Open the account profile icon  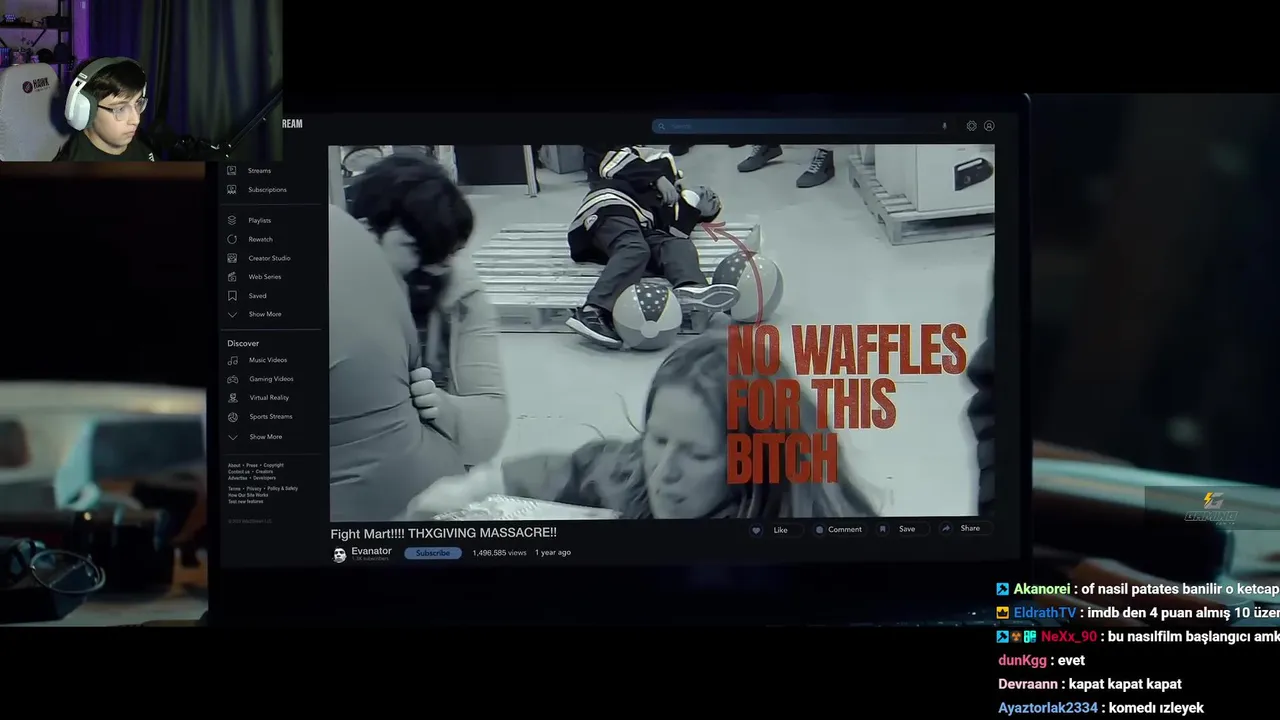pyautogui.click(x=989, y=126)
